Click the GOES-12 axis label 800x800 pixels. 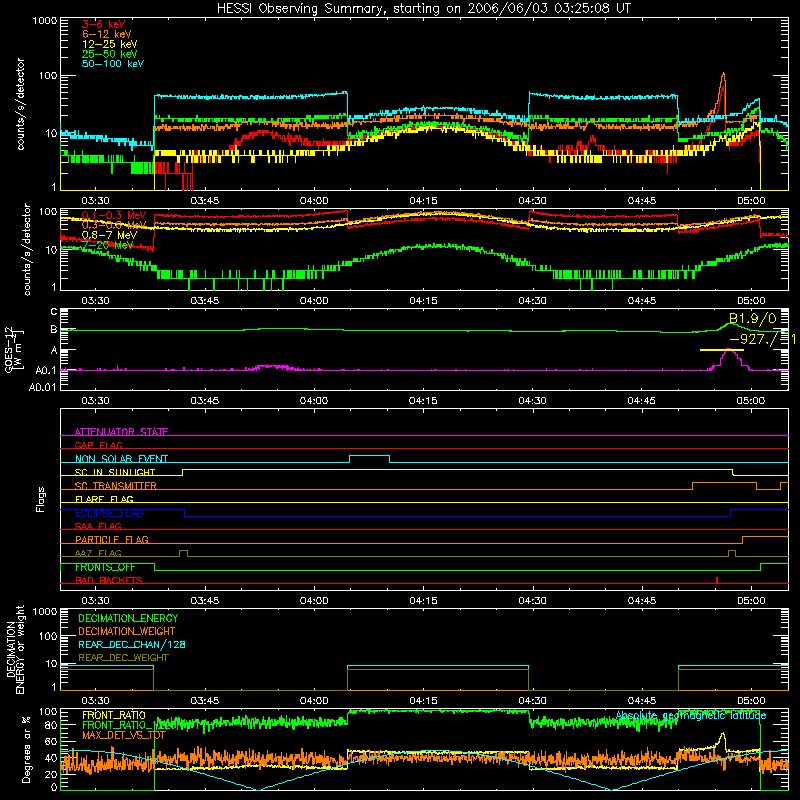14,349
